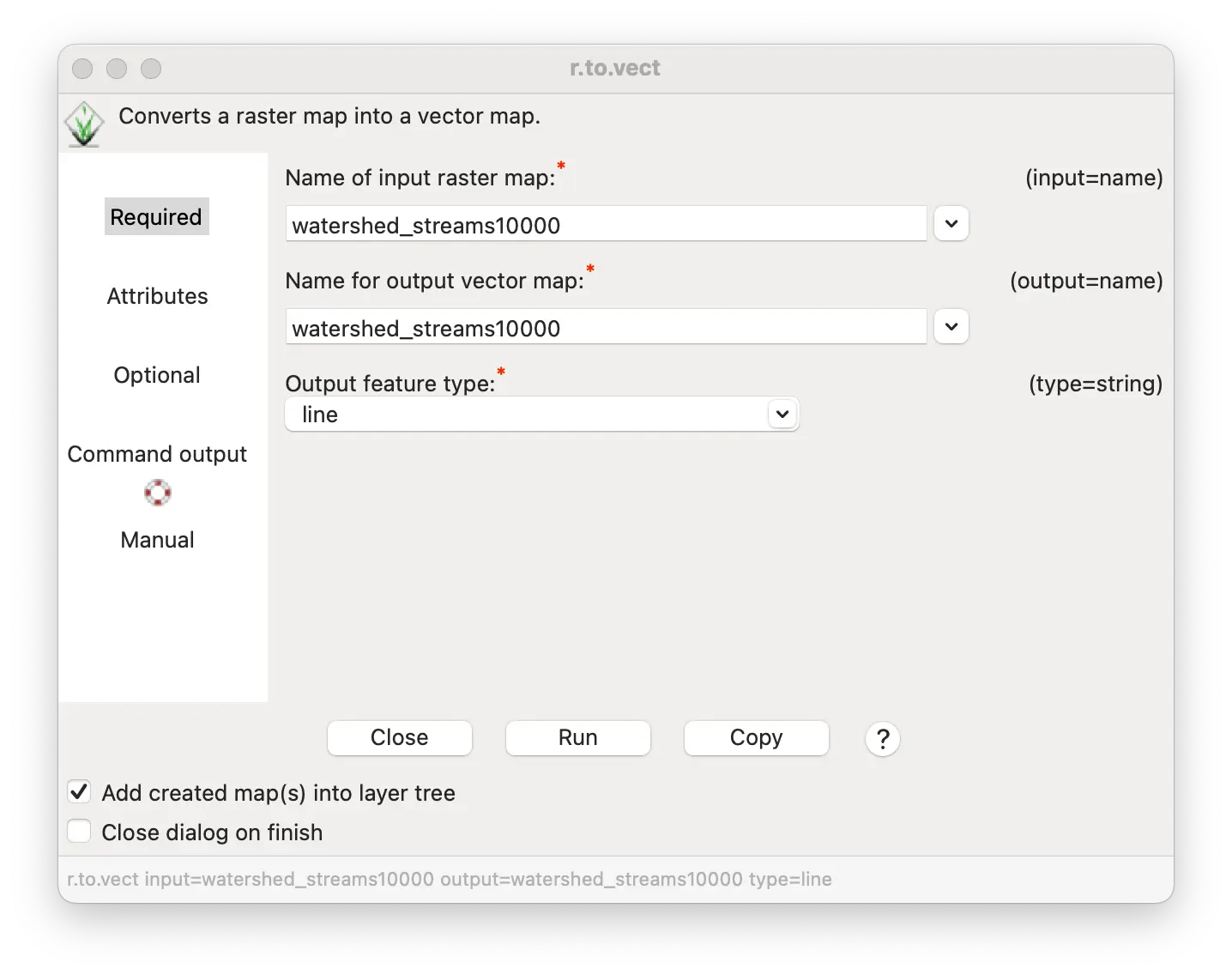Click the gray close window button

click(x=82, y=69)
